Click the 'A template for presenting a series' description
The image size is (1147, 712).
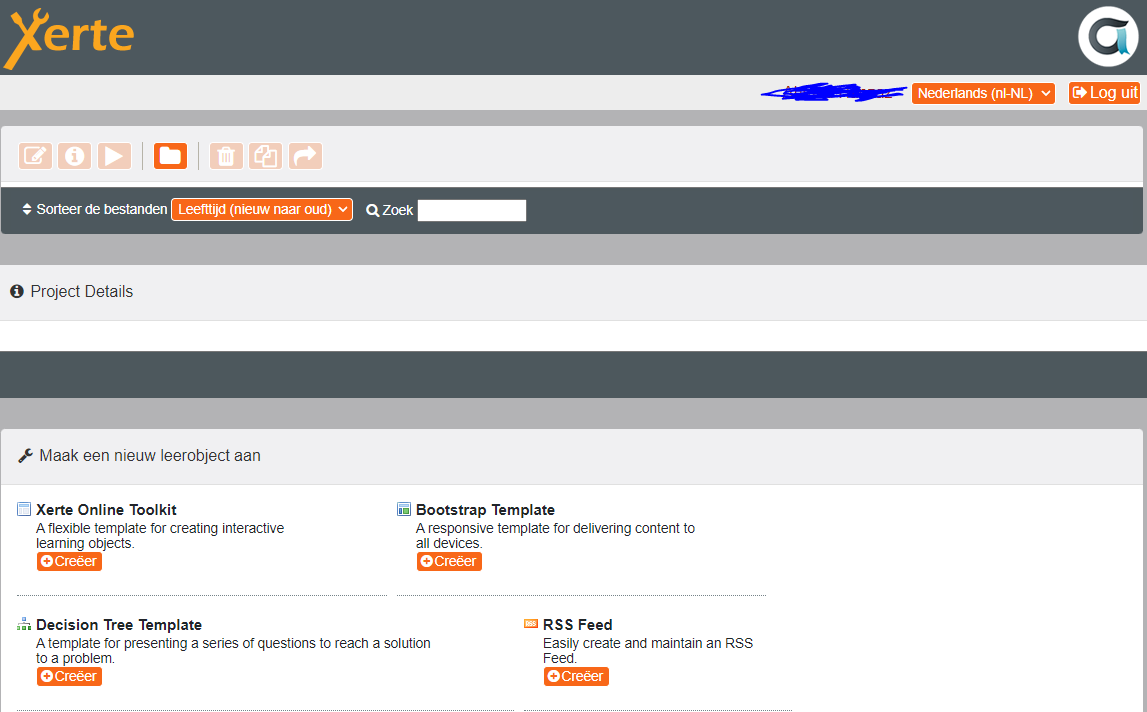coord(233,651)
